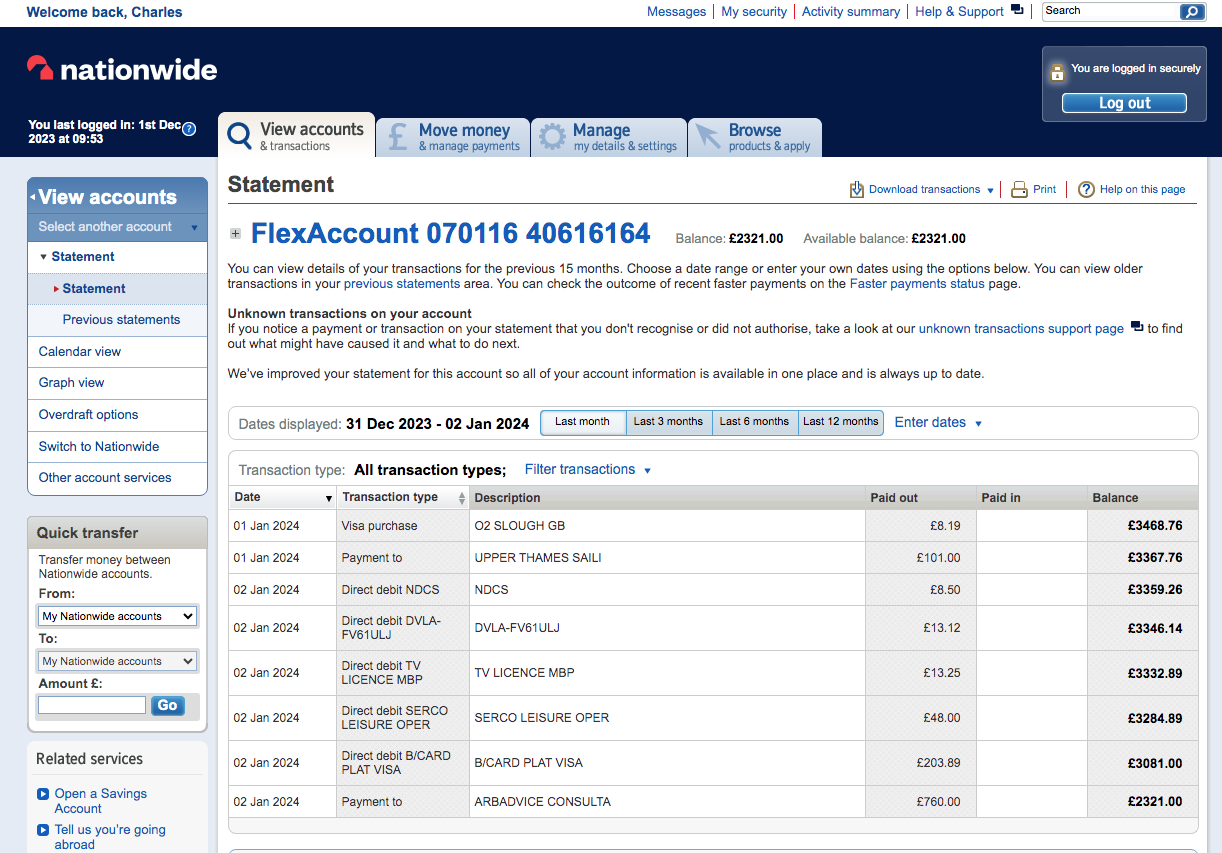Open the Faster payments status link
The image size is (1222, 853).
[917, 284]
